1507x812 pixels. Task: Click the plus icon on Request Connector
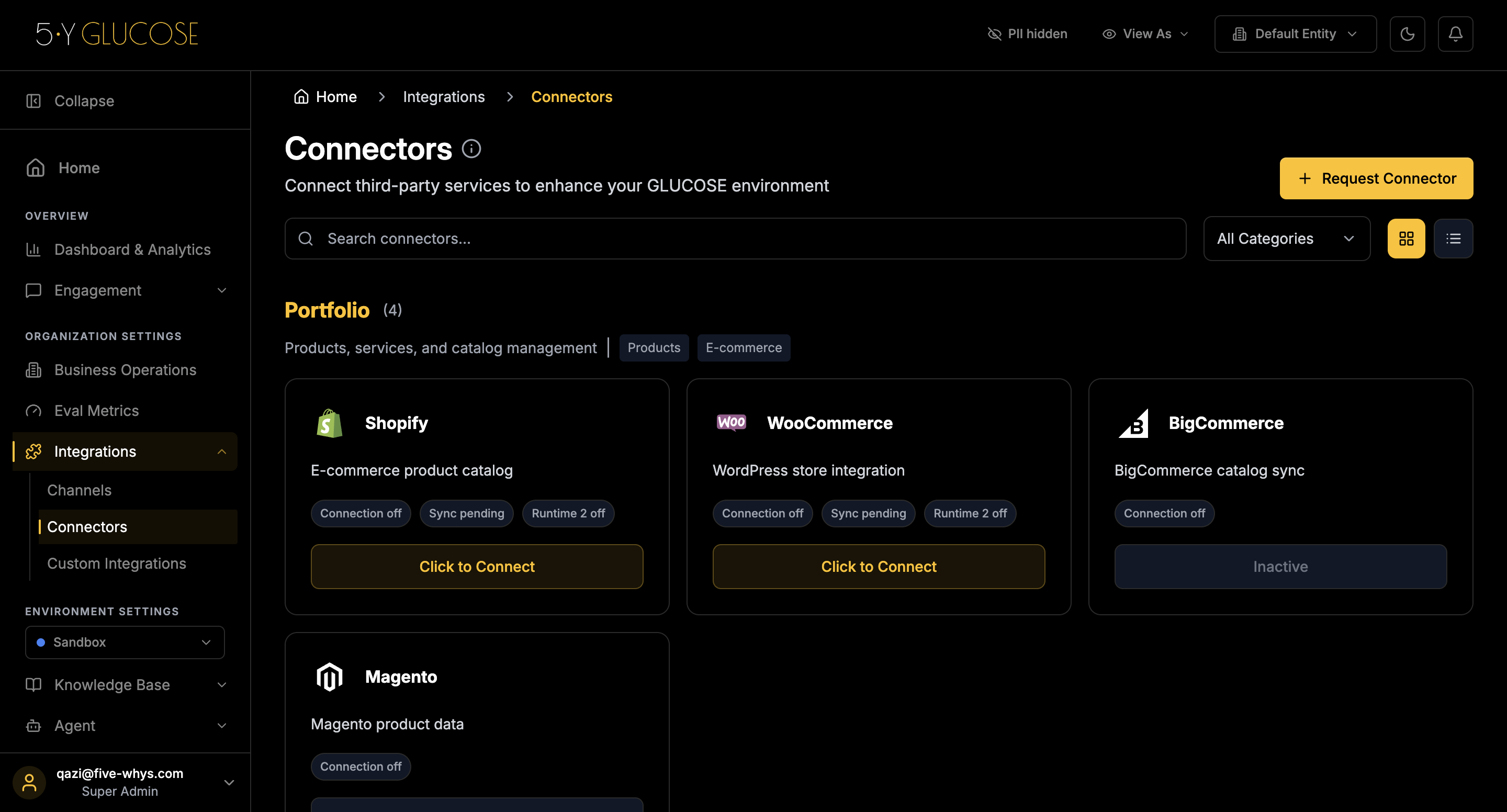[1304, 178]
